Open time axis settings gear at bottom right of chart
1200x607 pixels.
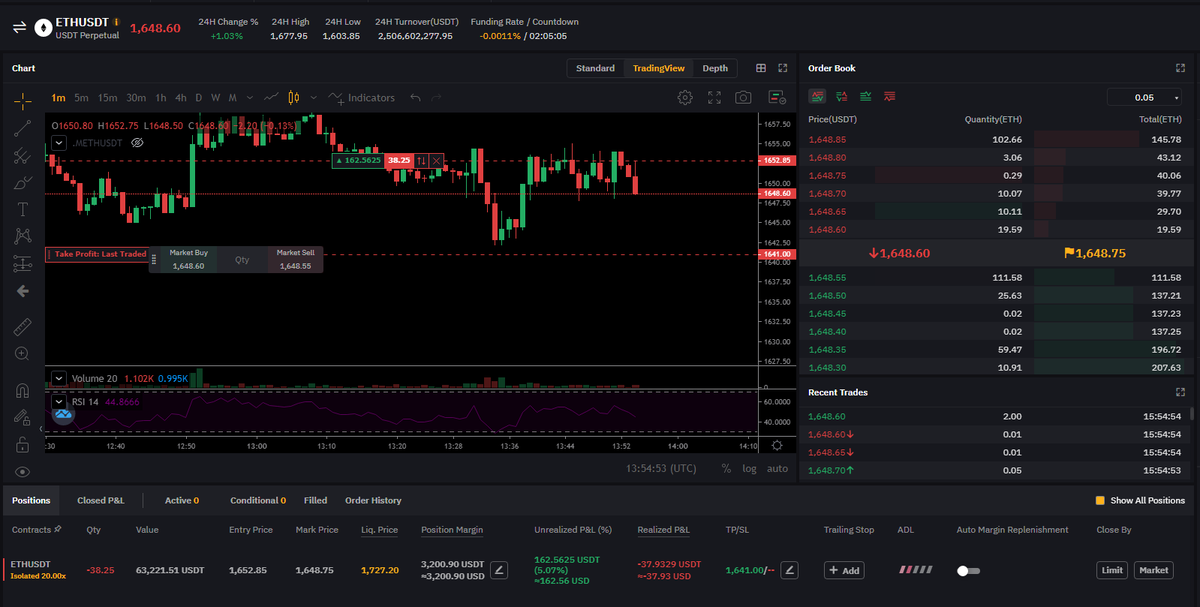pyautogui.click(x=776, y=446)
